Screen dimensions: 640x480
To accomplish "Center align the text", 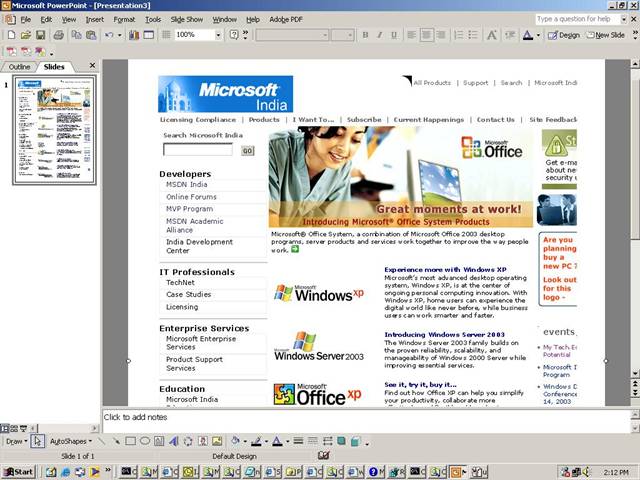I will click(x=427, y=35).
